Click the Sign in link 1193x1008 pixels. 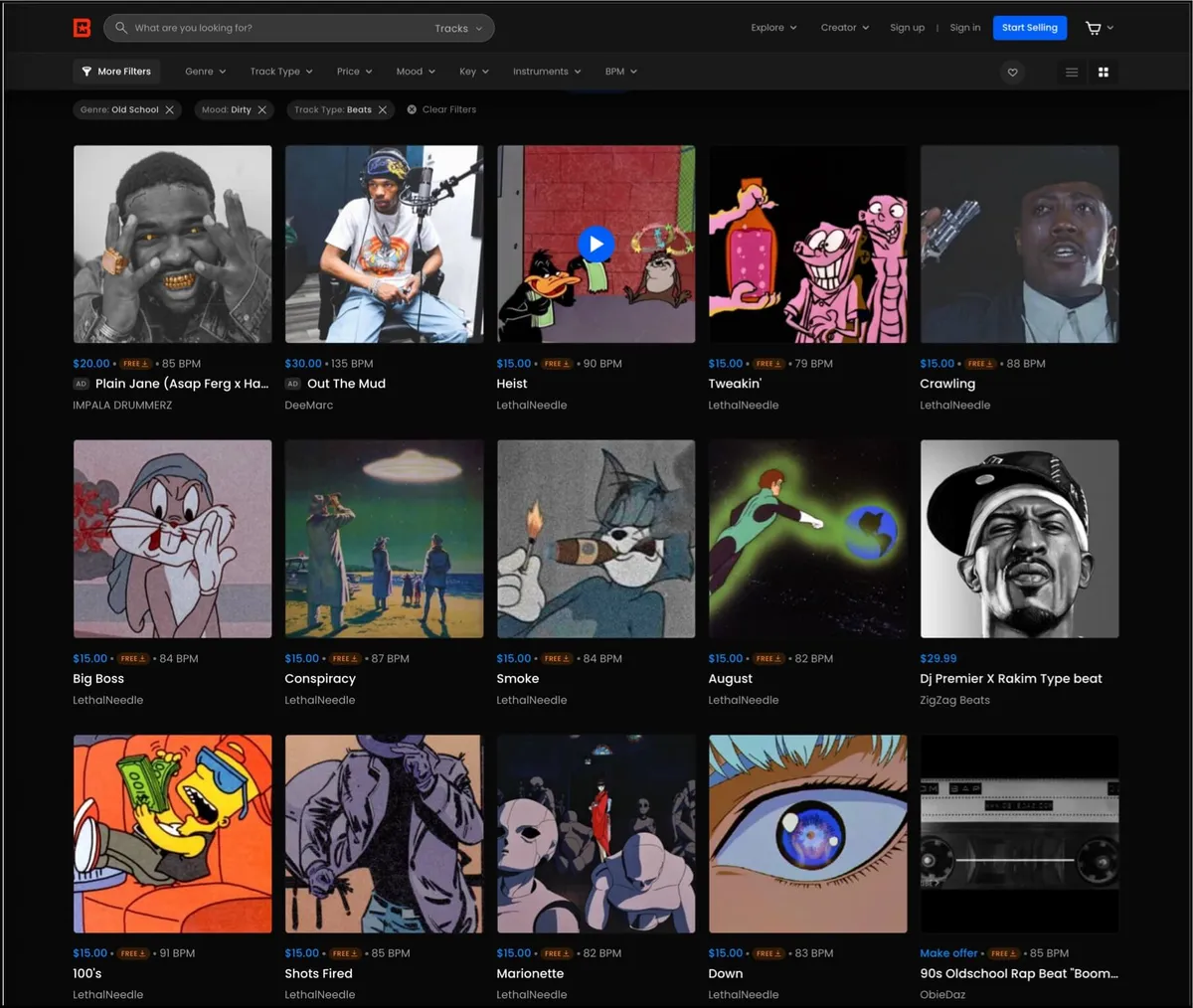click(x=965, y=28)
